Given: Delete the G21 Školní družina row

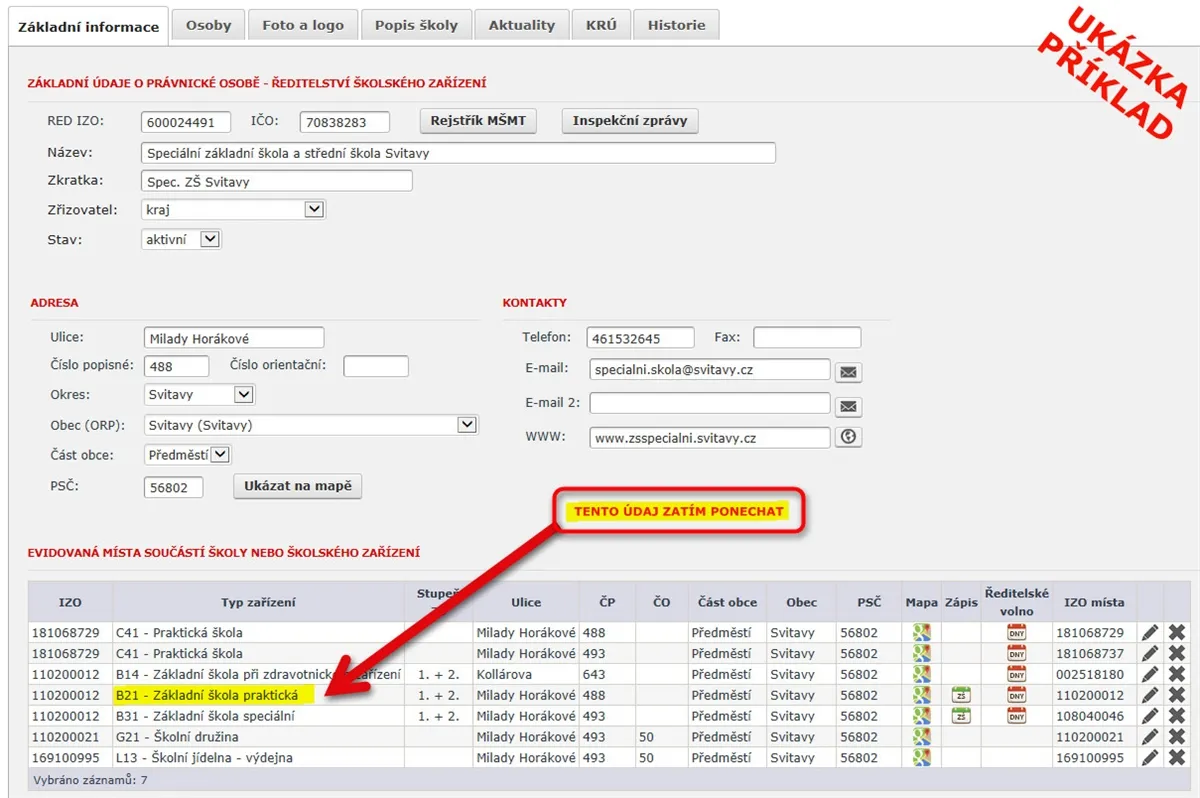Looking at the screenshot, I should pyautogui.click(x=1177, y=737).
